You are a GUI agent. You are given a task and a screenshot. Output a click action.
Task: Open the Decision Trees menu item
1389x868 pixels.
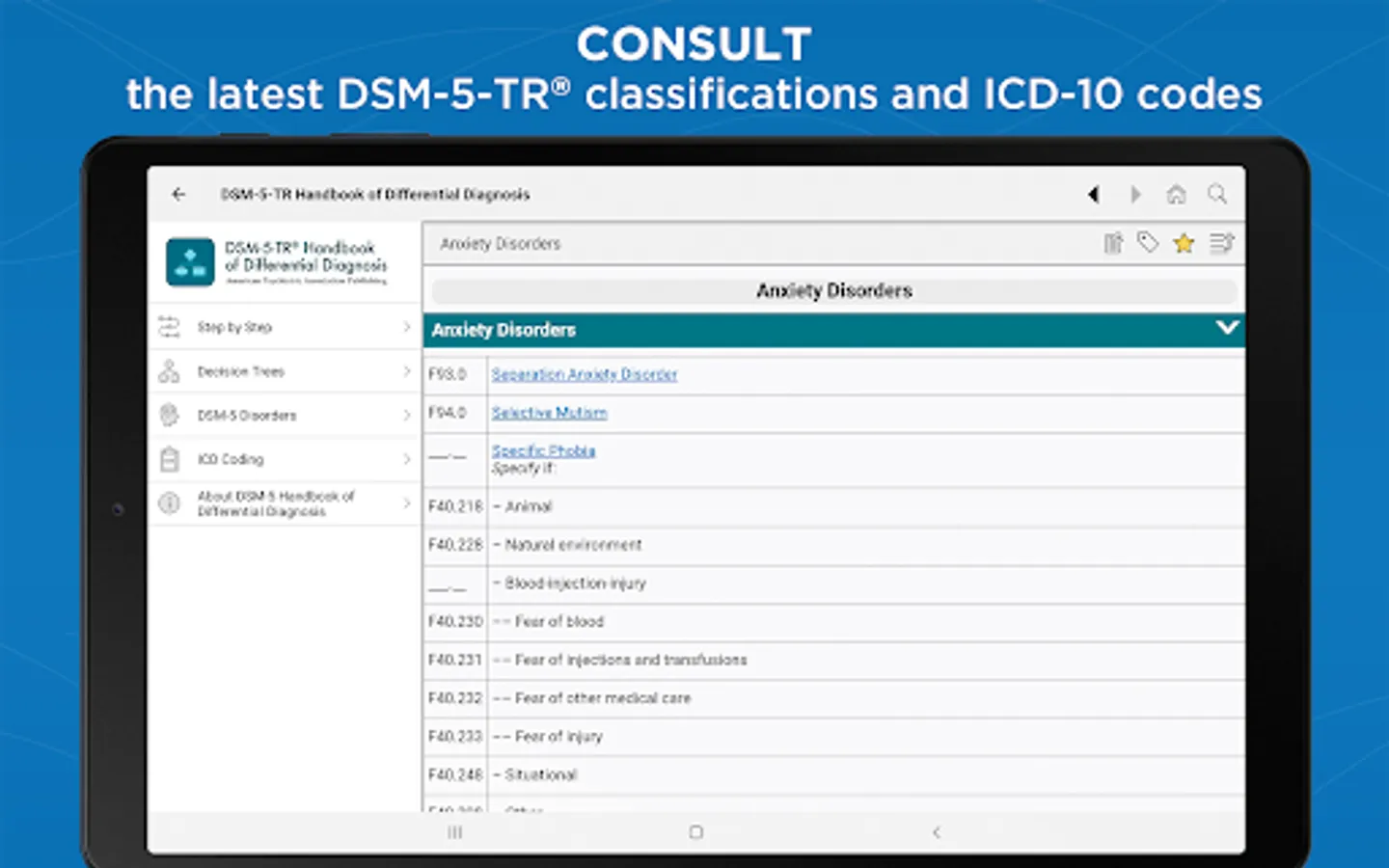point(285,371)
